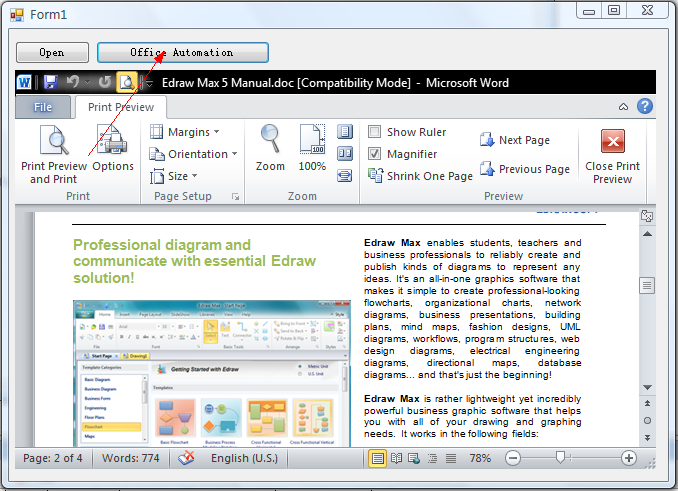This screenshot has height=491, width=678.
Task: Go to Next Page in preview
Action: (x=514, y=141)
